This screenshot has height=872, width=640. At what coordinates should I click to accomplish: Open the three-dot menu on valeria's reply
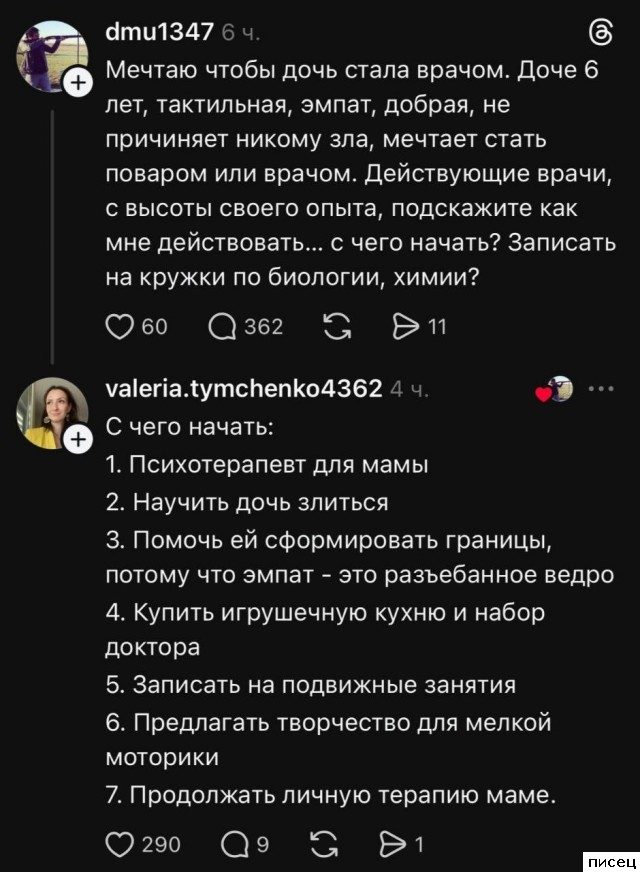[602, 388]
